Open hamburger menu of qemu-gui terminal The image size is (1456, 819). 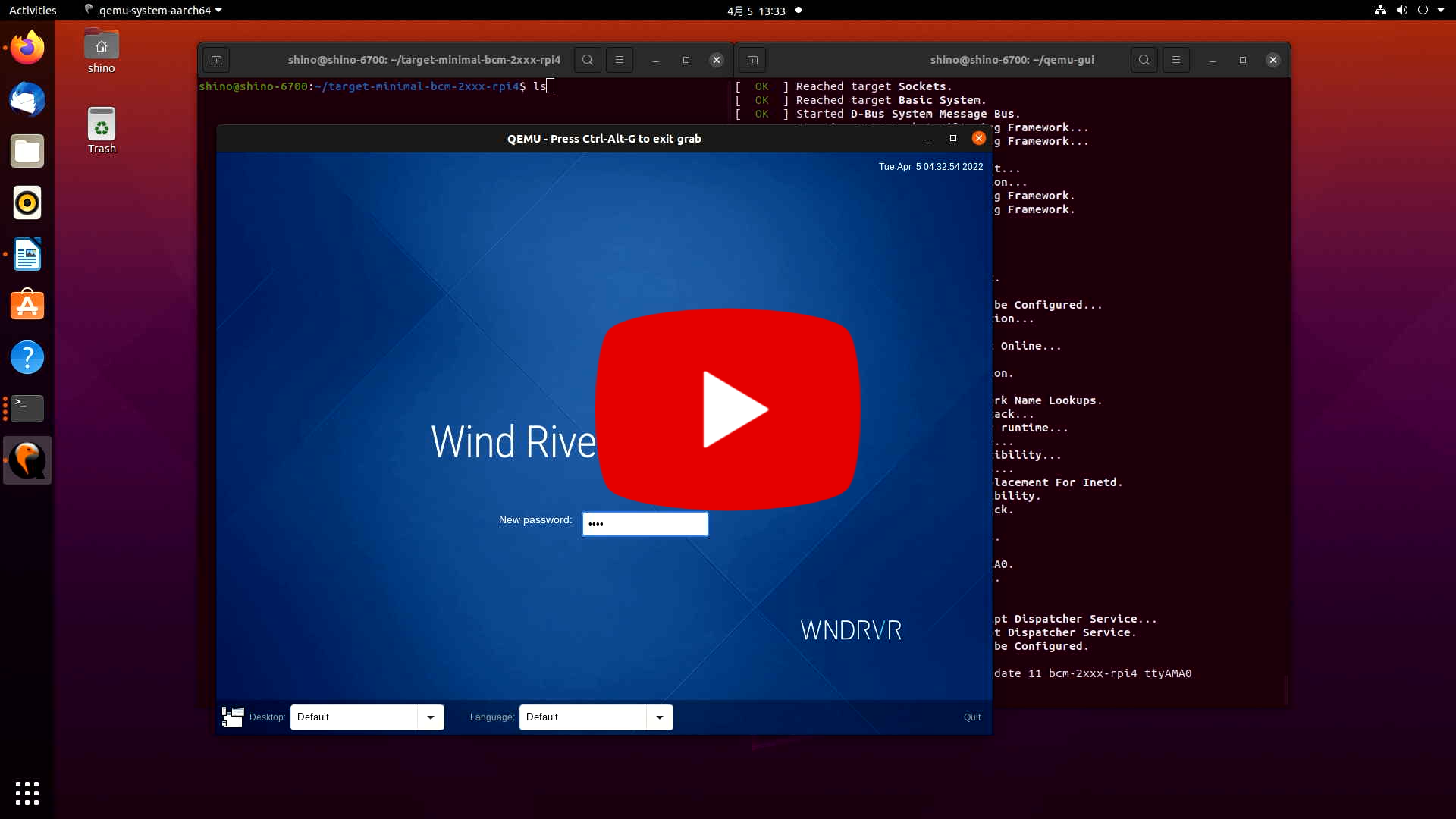[1176, 60]
